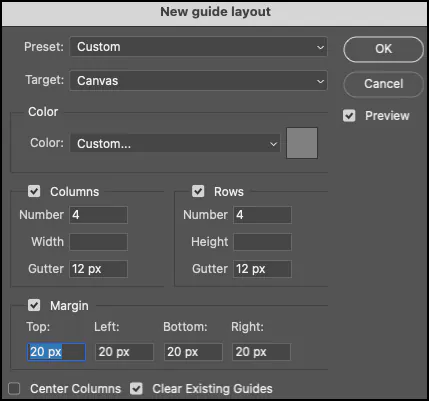Viewport: 429px width, 401px height.
Task: Toggle the Margin checkbox
Action: pyautogui.click(x=34, y=305)
